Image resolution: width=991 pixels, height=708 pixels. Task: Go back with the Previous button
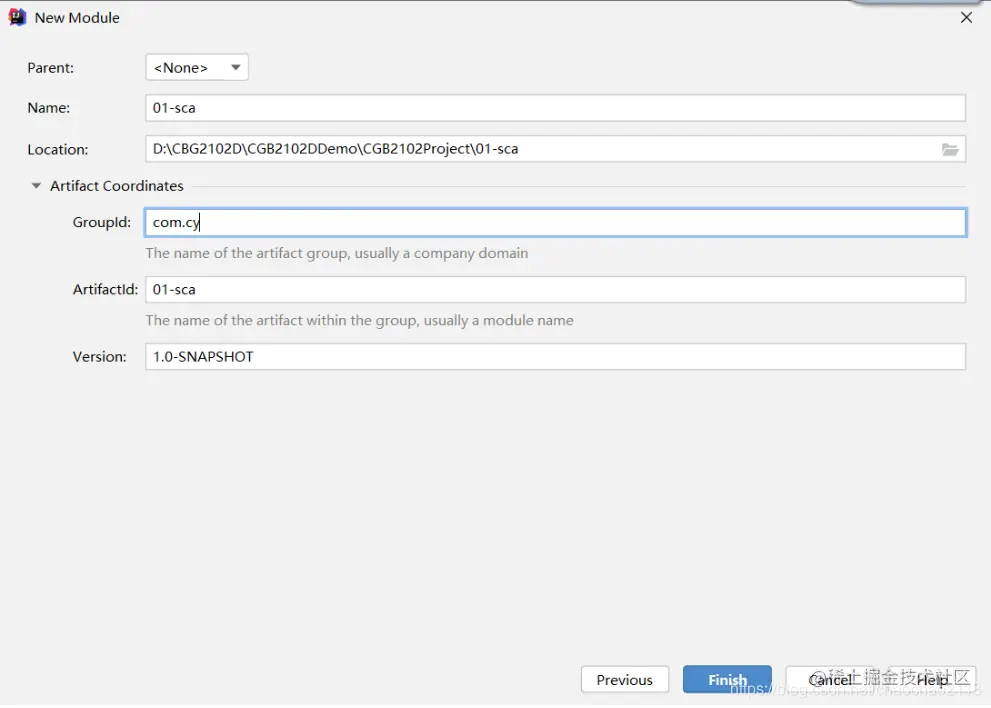[624, 680]
